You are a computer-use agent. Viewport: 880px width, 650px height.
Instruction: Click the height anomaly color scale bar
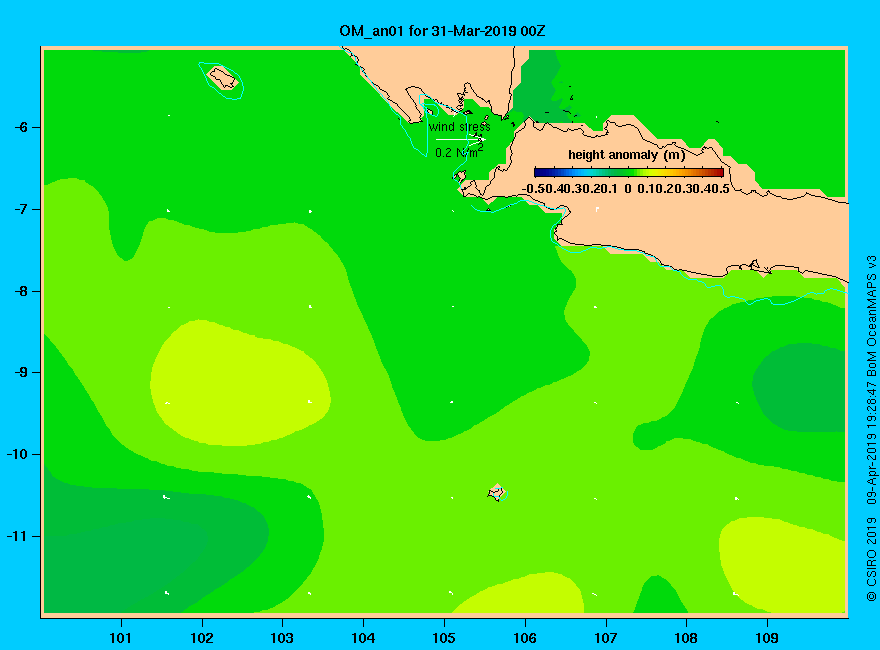[629, 172]
